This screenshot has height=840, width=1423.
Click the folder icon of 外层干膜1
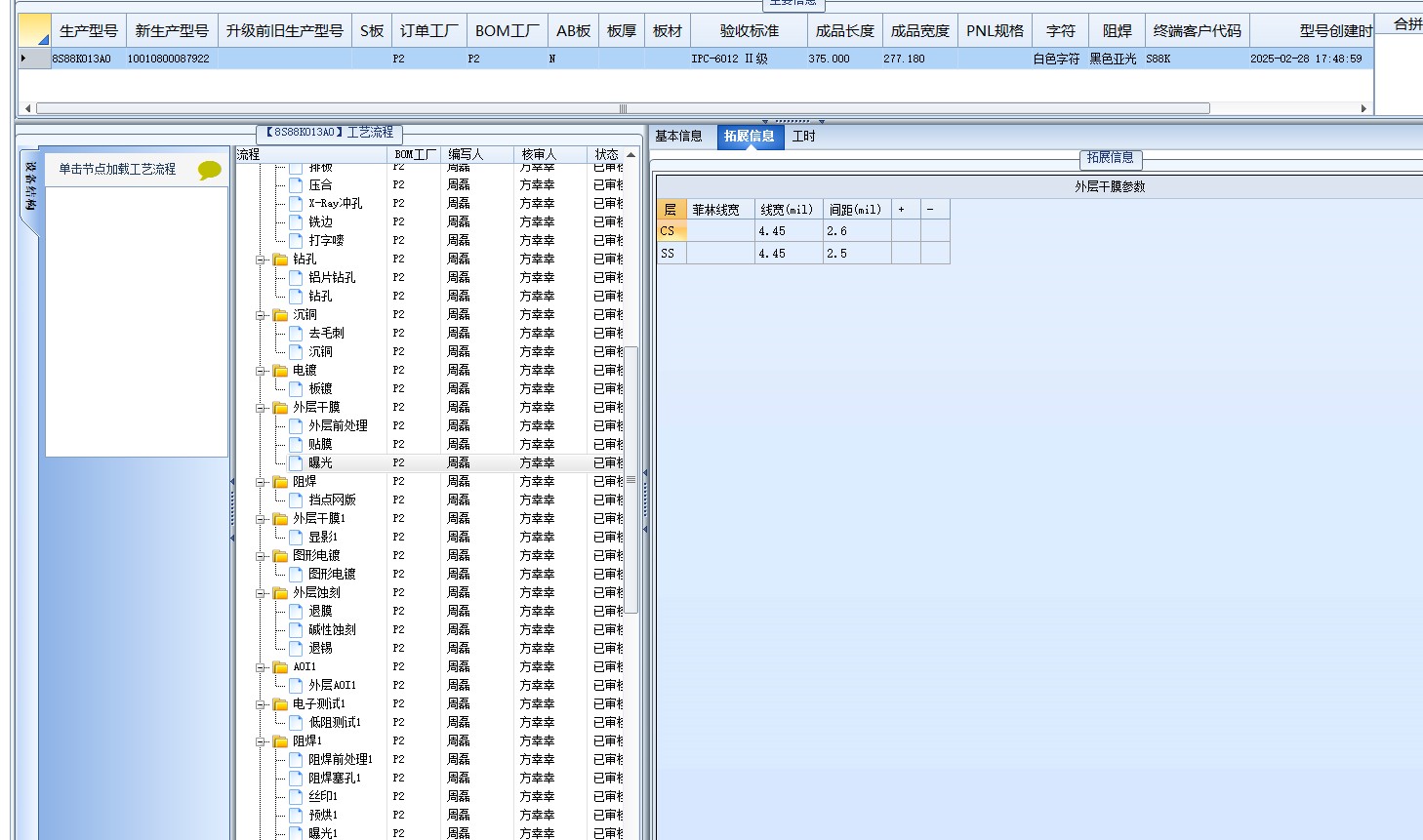coord(280,518)
